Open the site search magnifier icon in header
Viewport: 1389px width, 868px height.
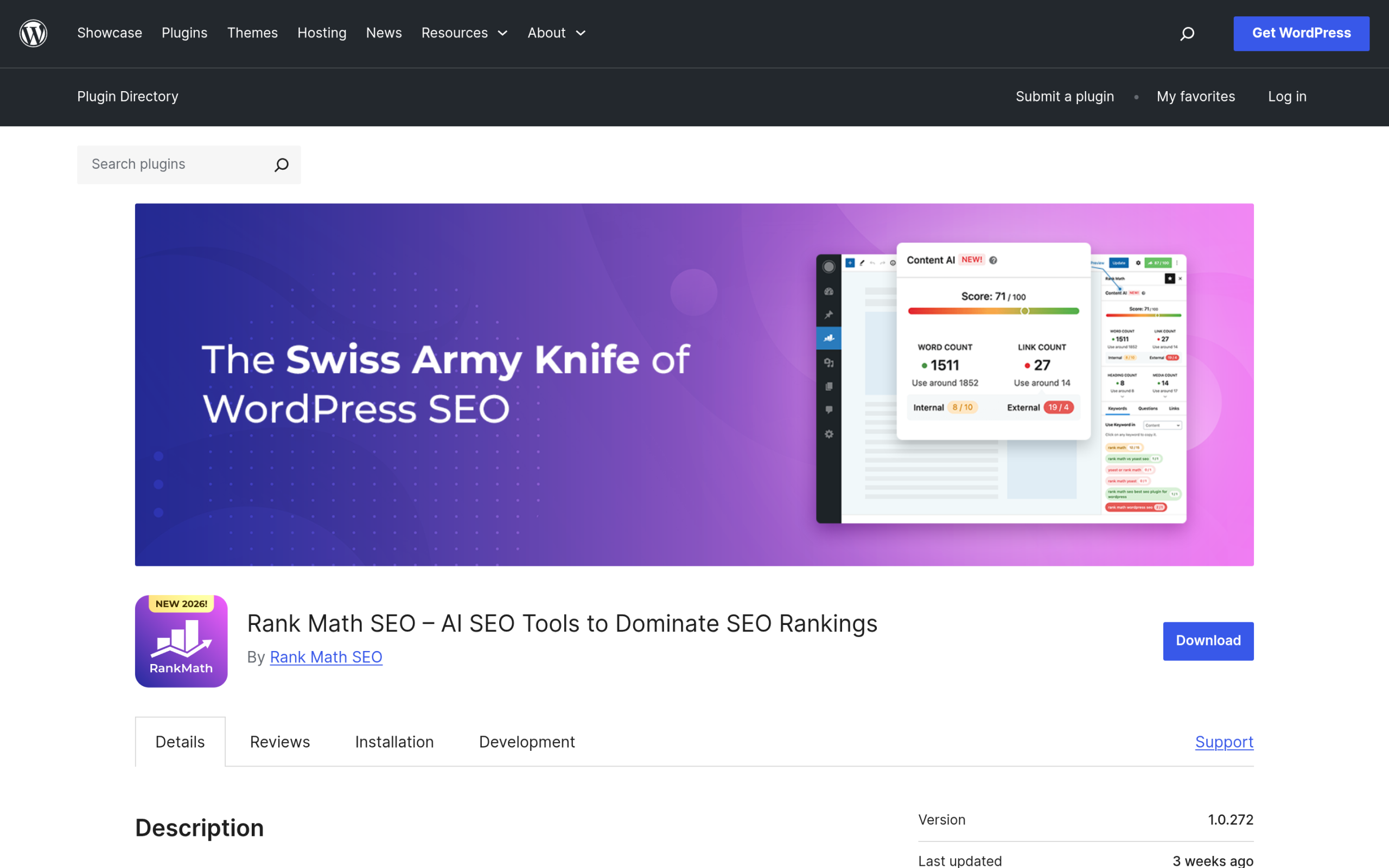click(x=1187, y=34)
